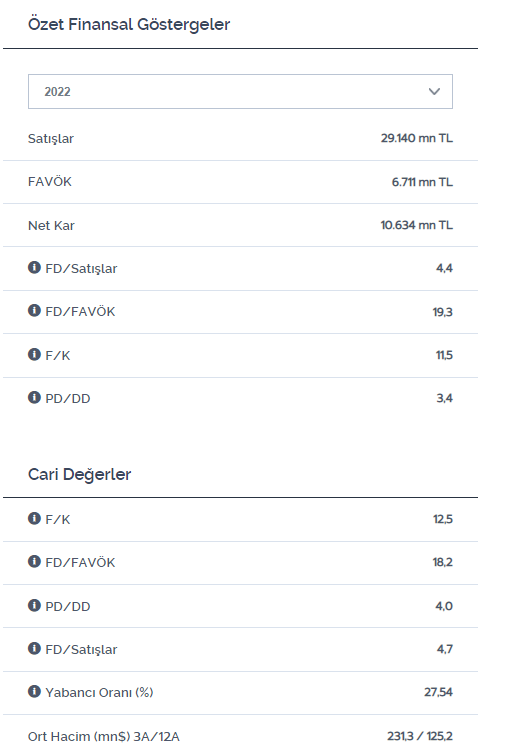Viewport: 505px width, 753px height.
Task: Click the Net Kar value 10.634 mn TL
Action: 417,225
